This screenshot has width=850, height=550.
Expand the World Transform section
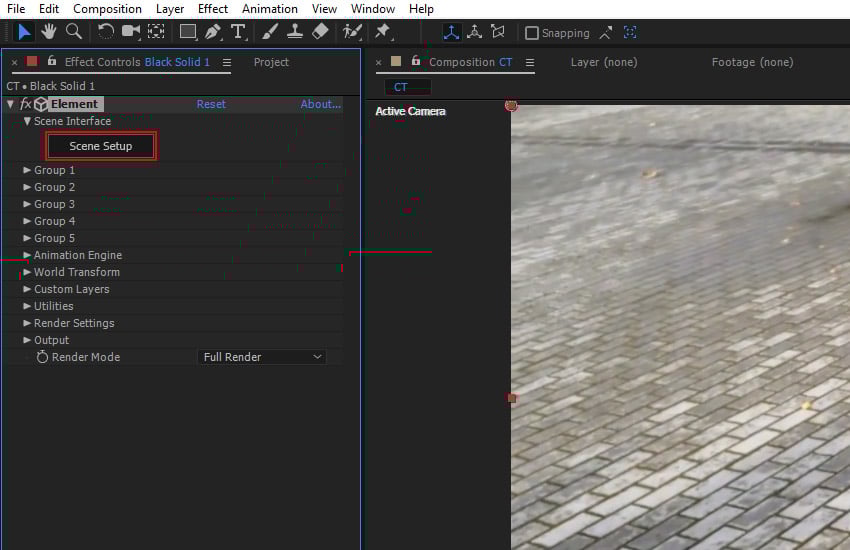pos(28,272)
